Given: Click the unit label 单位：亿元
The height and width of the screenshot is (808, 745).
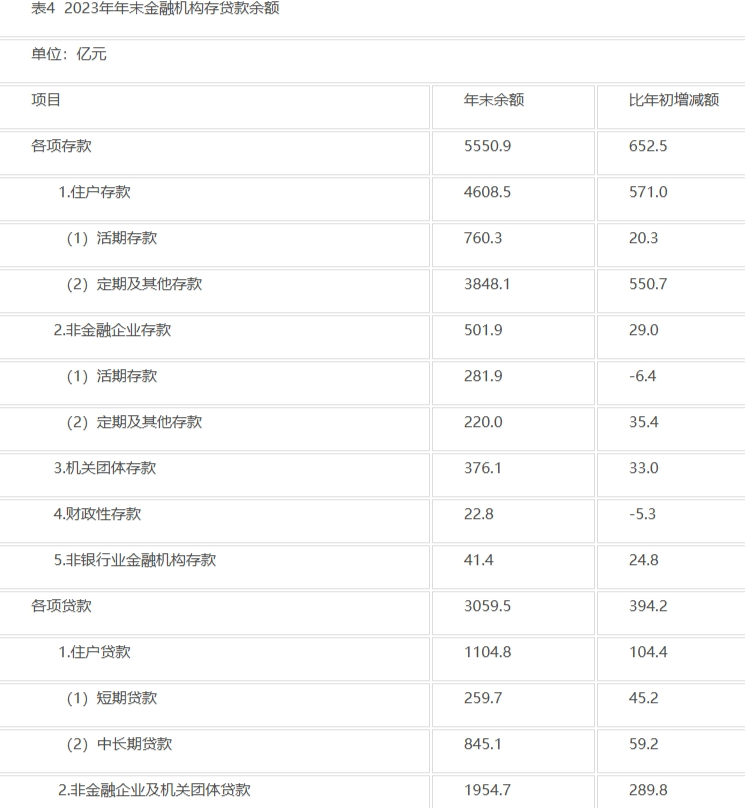Looking at the screenshot, I should (x=69, y=54).
